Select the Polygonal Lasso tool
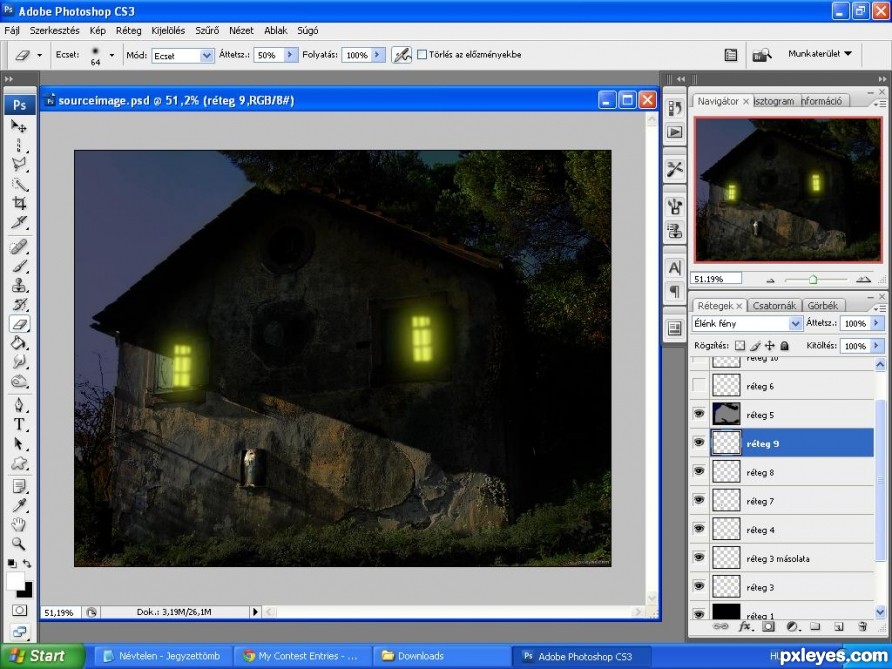892x669 pixels. pyautogui.click(x=19, y=164)
